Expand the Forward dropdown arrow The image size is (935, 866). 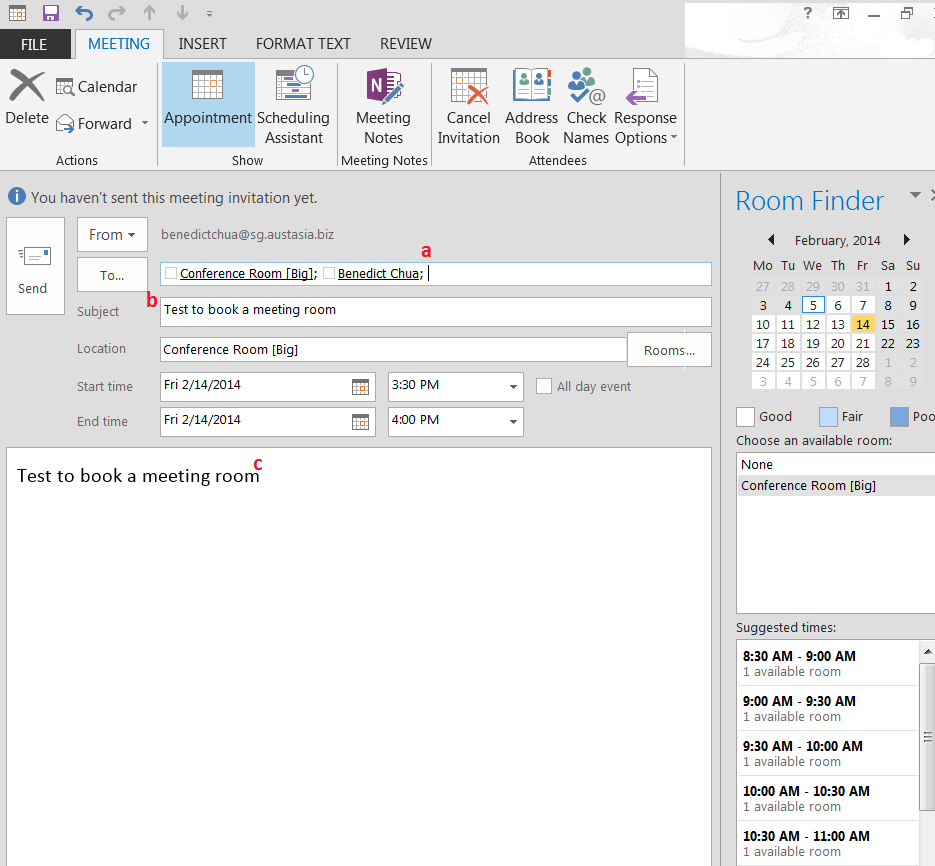(145, 123)
